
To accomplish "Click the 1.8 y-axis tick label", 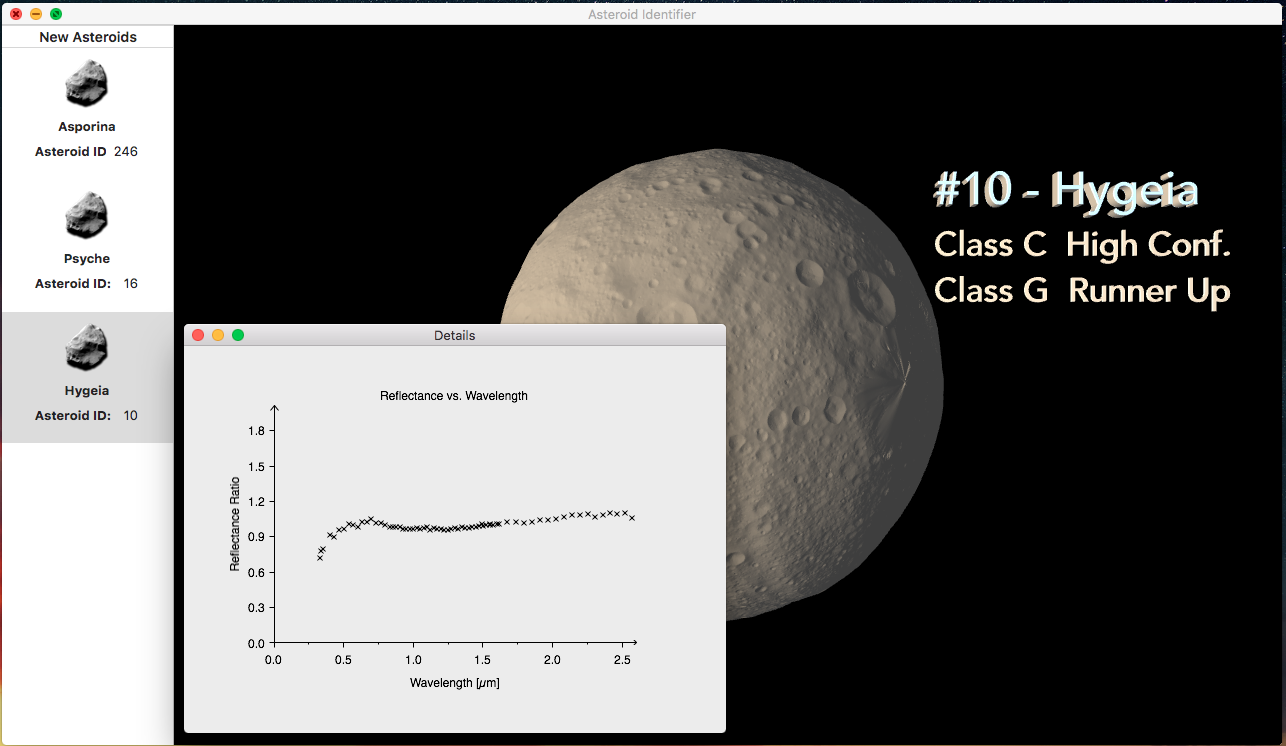I will pos(256,431).
